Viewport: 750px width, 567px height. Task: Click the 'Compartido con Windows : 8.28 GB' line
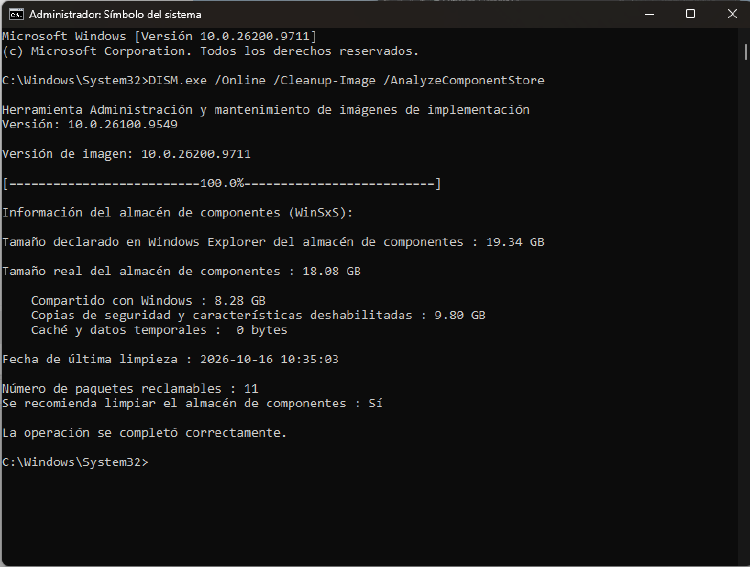pos(148,301)
